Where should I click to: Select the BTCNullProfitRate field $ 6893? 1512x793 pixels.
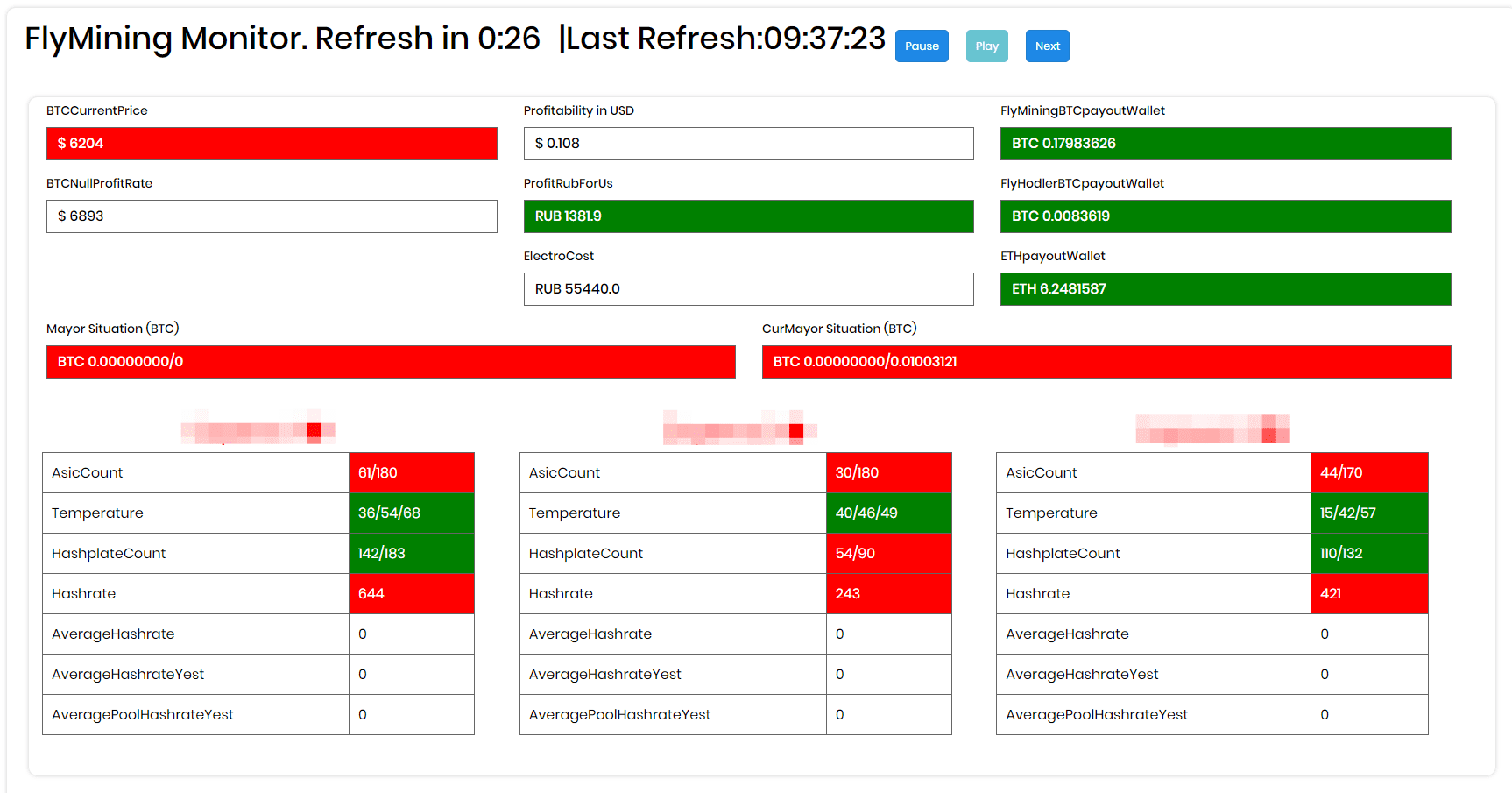tap(272, 216)
